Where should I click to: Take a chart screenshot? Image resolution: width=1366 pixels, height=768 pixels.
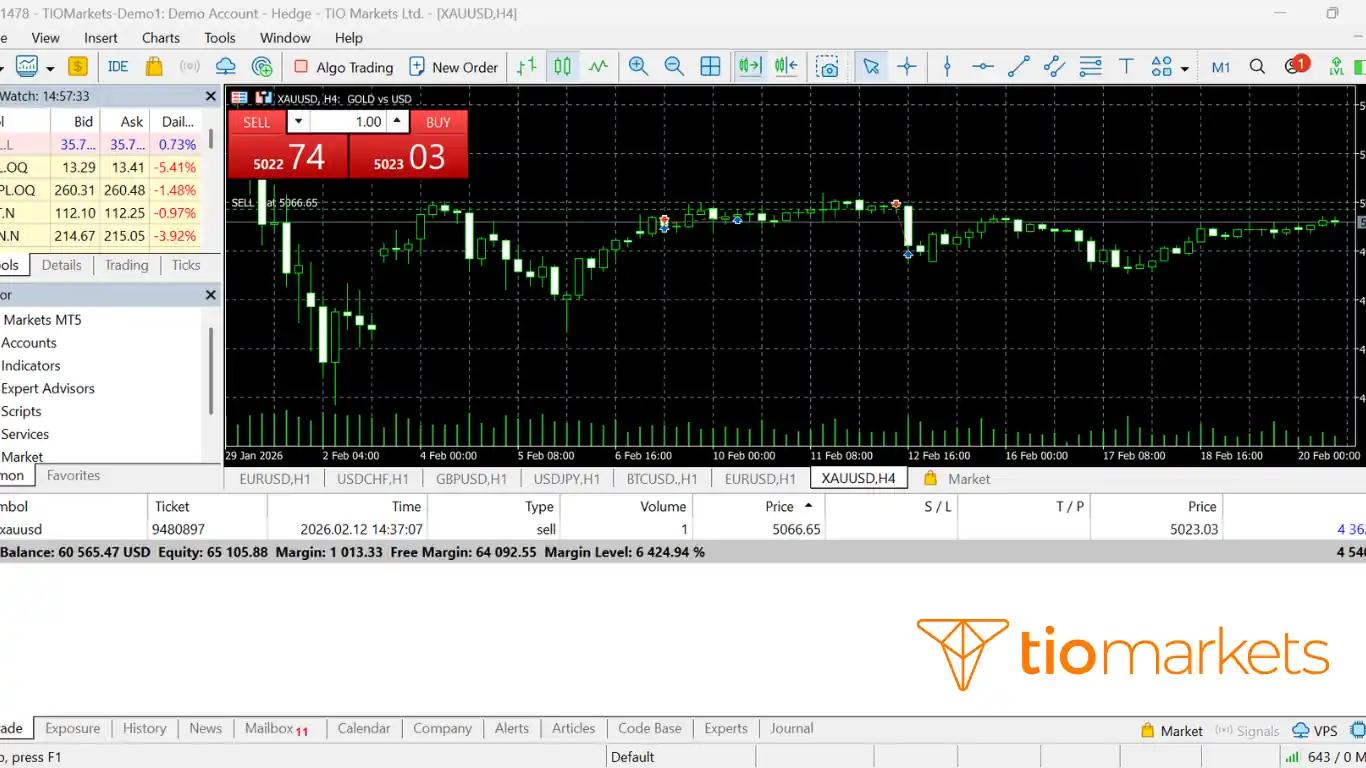tap(827, 67)
